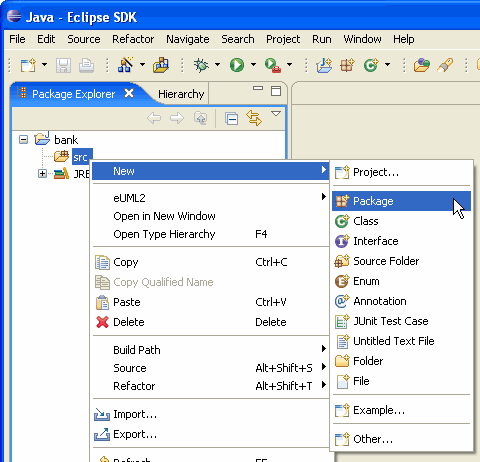Expand the JRE library node
This screenshot has height=462, width=480.
coord(42,174)
